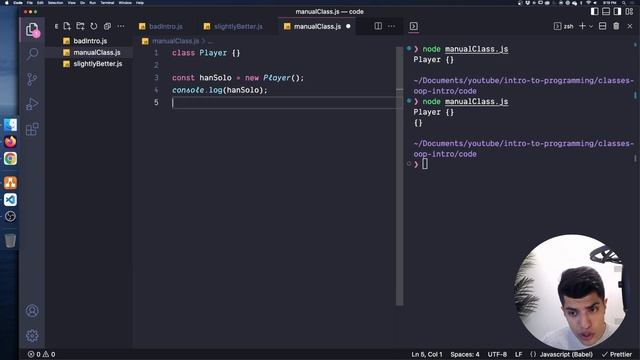Screen dimensions: 640x360
Task: Open the Explorer view in activity bar
Action: click(32, 29)
